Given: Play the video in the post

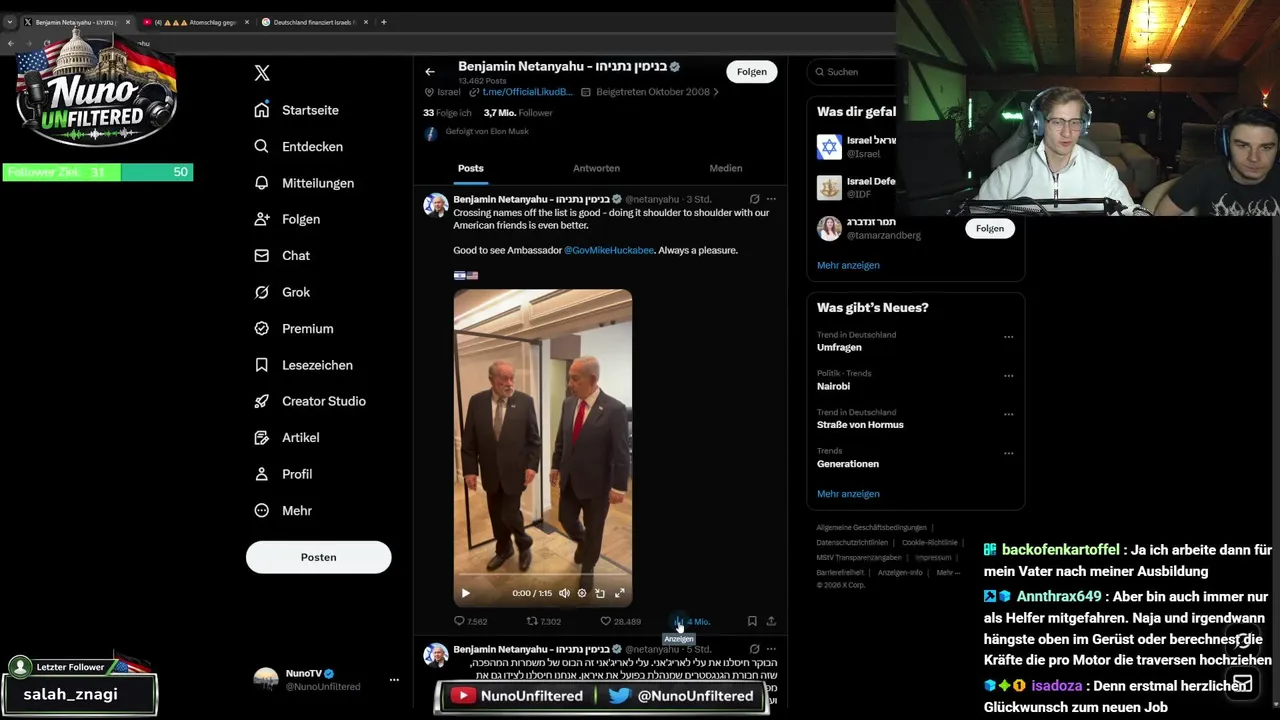Looking at the screenshot, I should (465, 593).
